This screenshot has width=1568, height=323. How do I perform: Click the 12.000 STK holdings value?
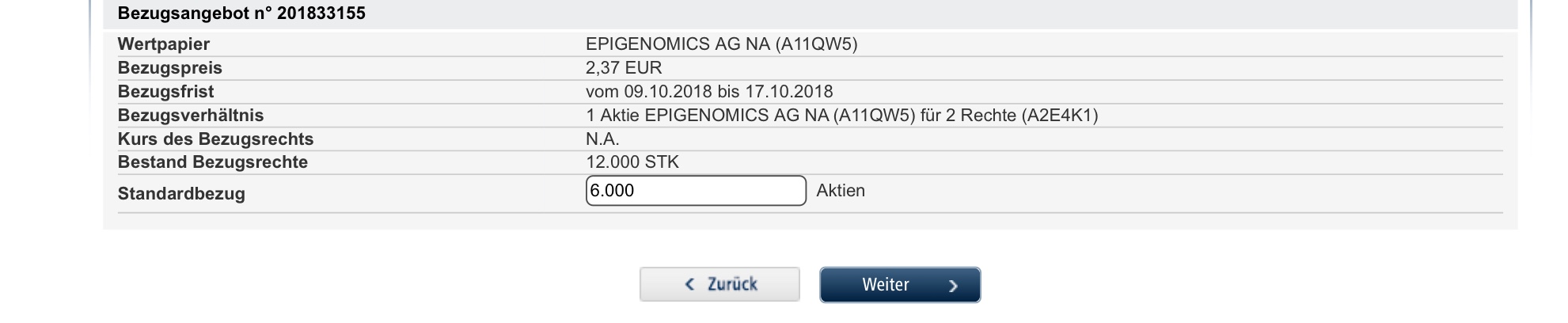pyautogui.click(x=632, y=162)
